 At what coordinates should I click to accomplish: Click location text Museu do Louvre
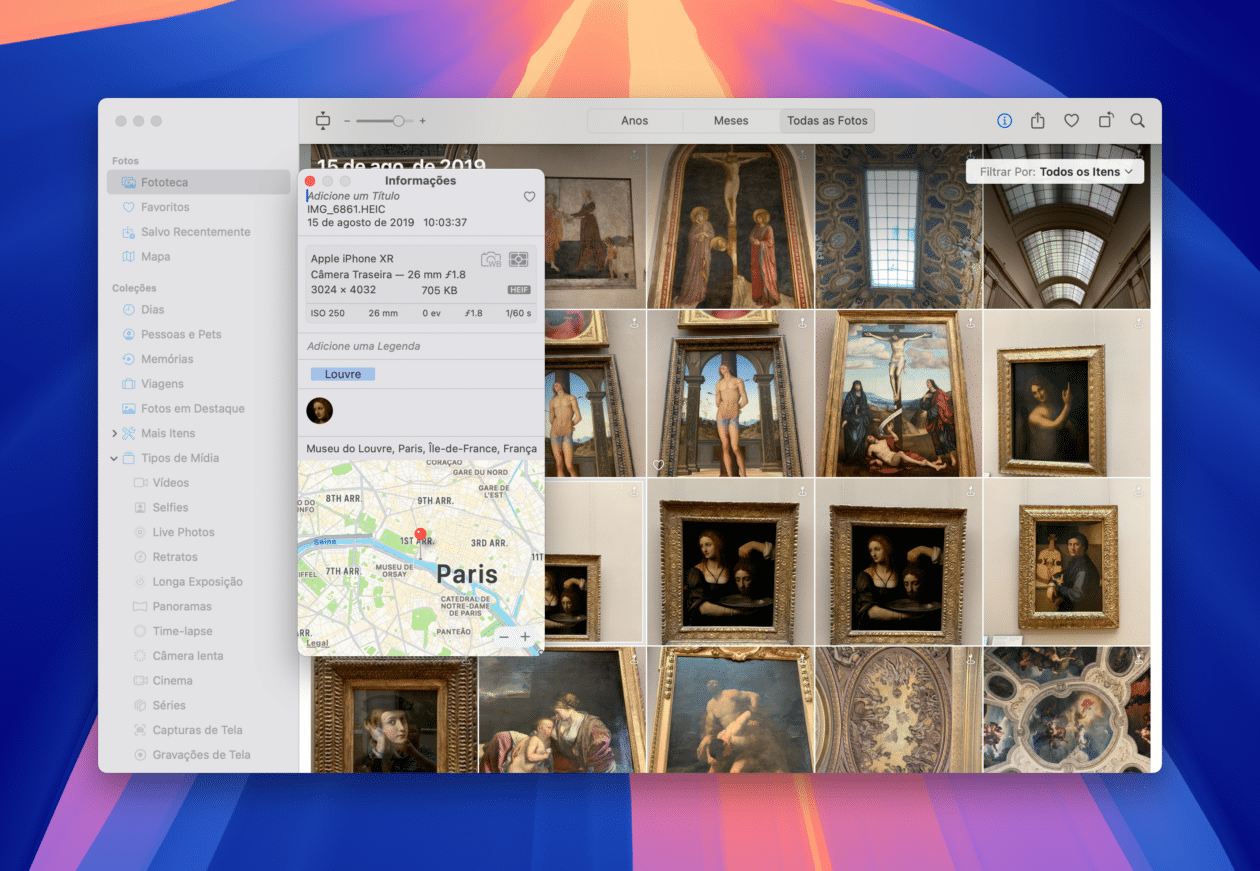tap(421, 448)
